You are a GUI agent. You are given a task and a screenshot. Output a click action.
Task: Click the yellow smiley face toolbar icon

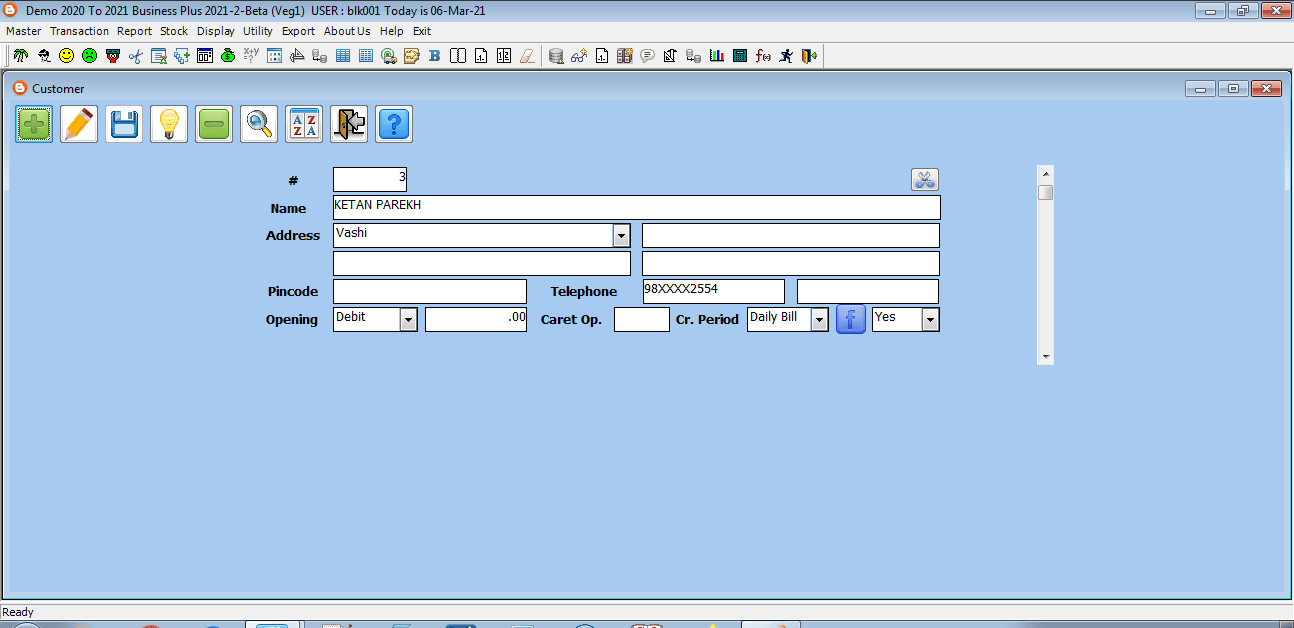pyautogui.click(x=66, y=56)
